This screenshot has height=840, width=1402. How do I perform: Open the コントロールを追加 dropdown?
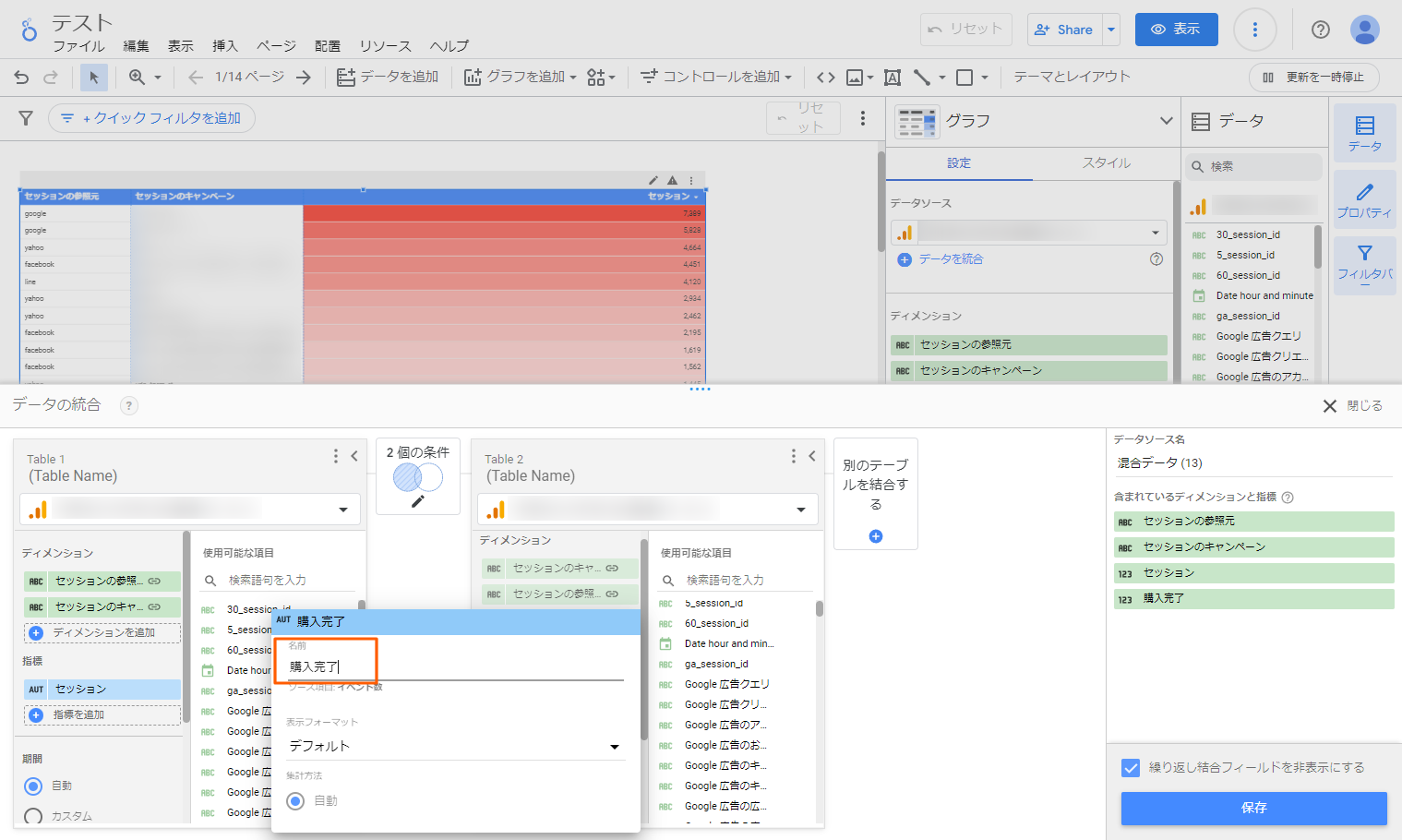coord(716,78)
